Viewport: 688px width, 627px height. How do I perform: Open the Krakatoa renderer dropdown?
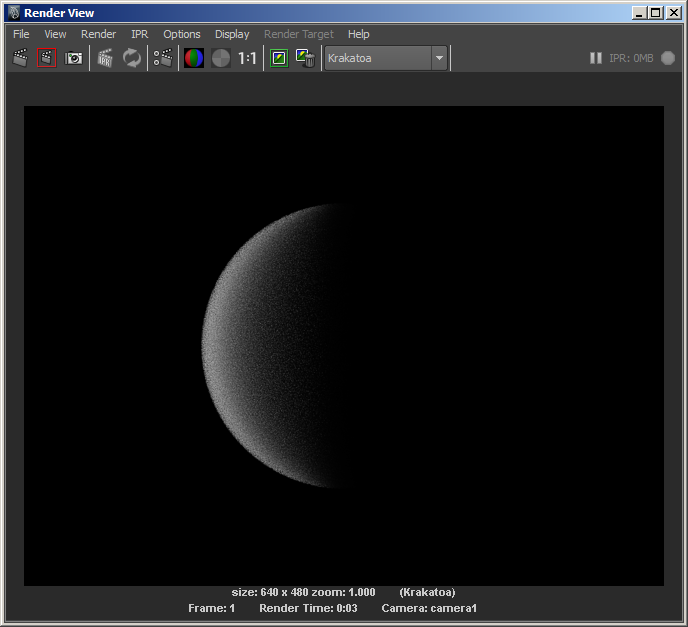pos(386,58)
